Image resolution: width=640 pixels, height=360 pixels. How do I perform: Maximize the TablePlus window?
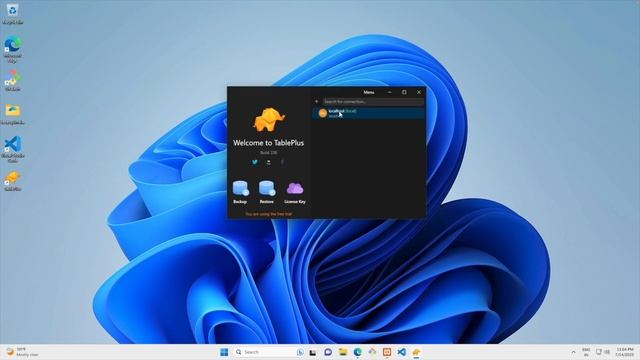404,92
